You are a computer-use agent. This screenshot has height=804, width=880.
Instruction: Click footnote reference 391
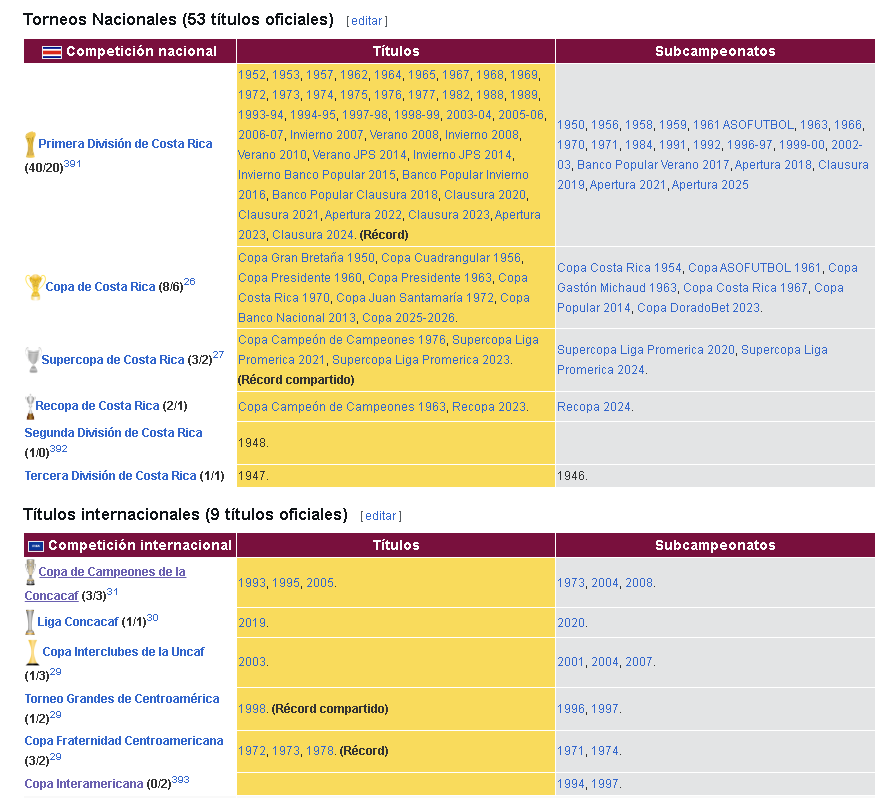click(x=72, y=164)
